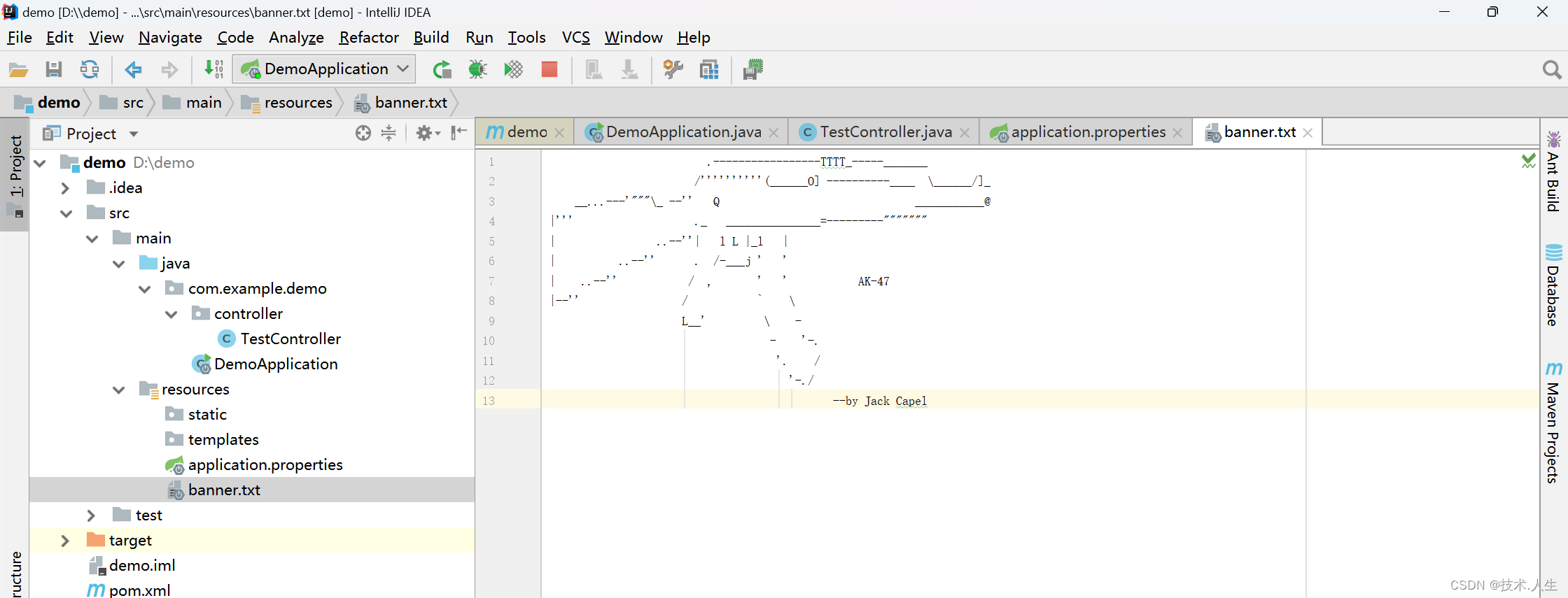This screenshot has height=598, width=1568.
Task: Collapse the controller package
Action: 171,314
